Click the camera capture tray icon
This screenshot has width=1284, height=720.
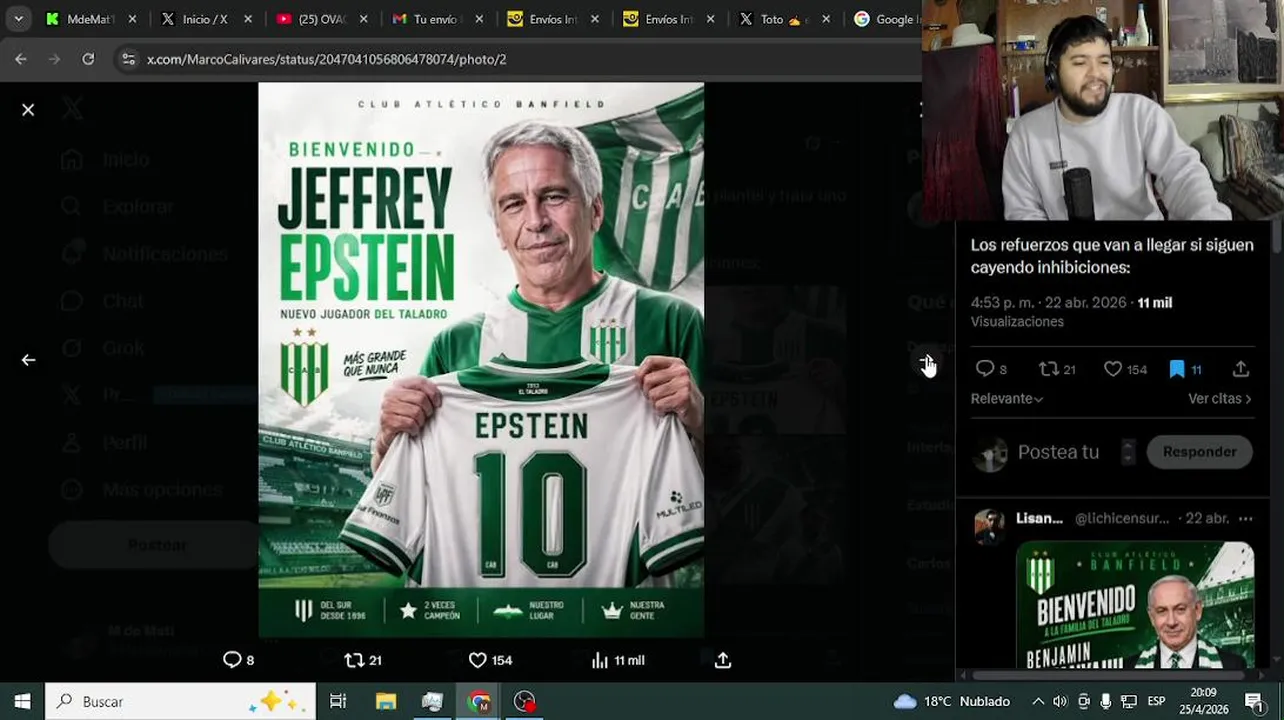(1084, 701)
